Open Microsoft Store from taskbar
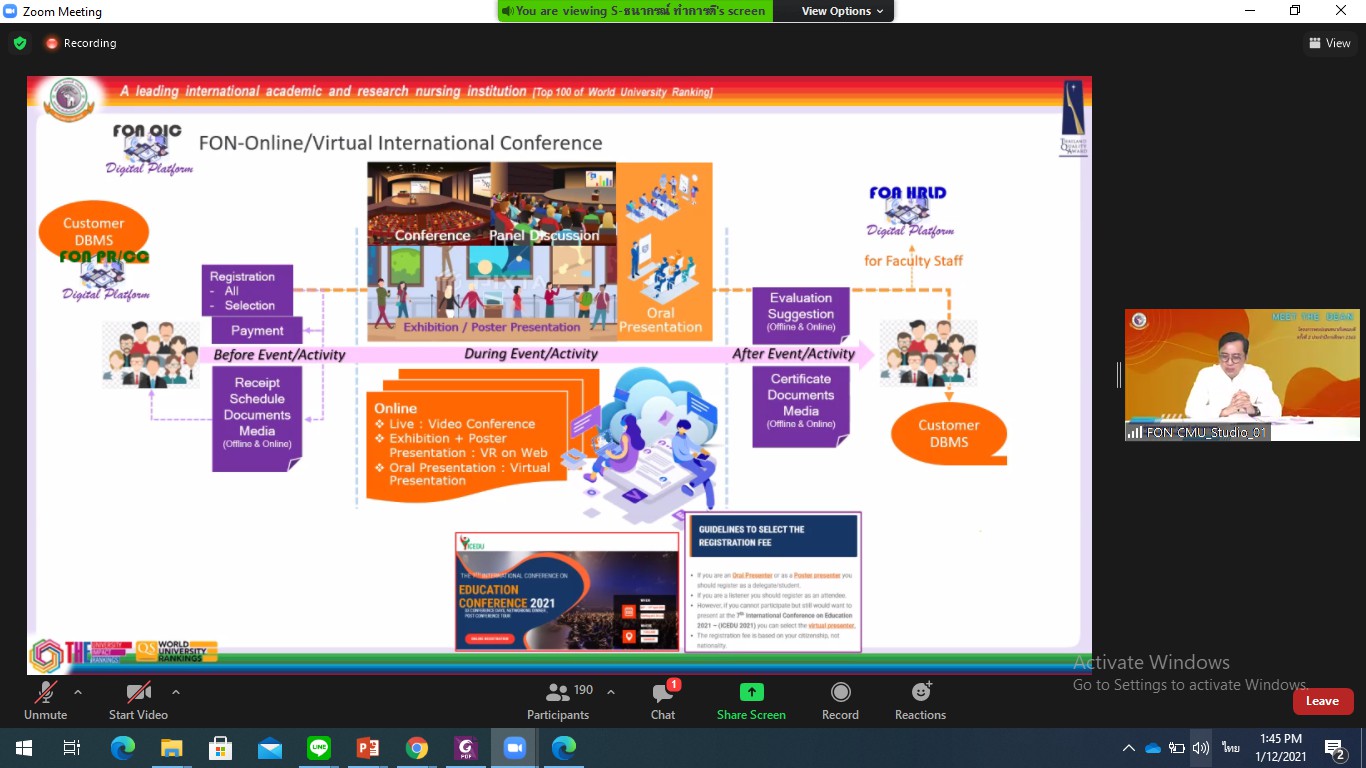Screen dimensions: 1366x768 (x=221, y=748)
